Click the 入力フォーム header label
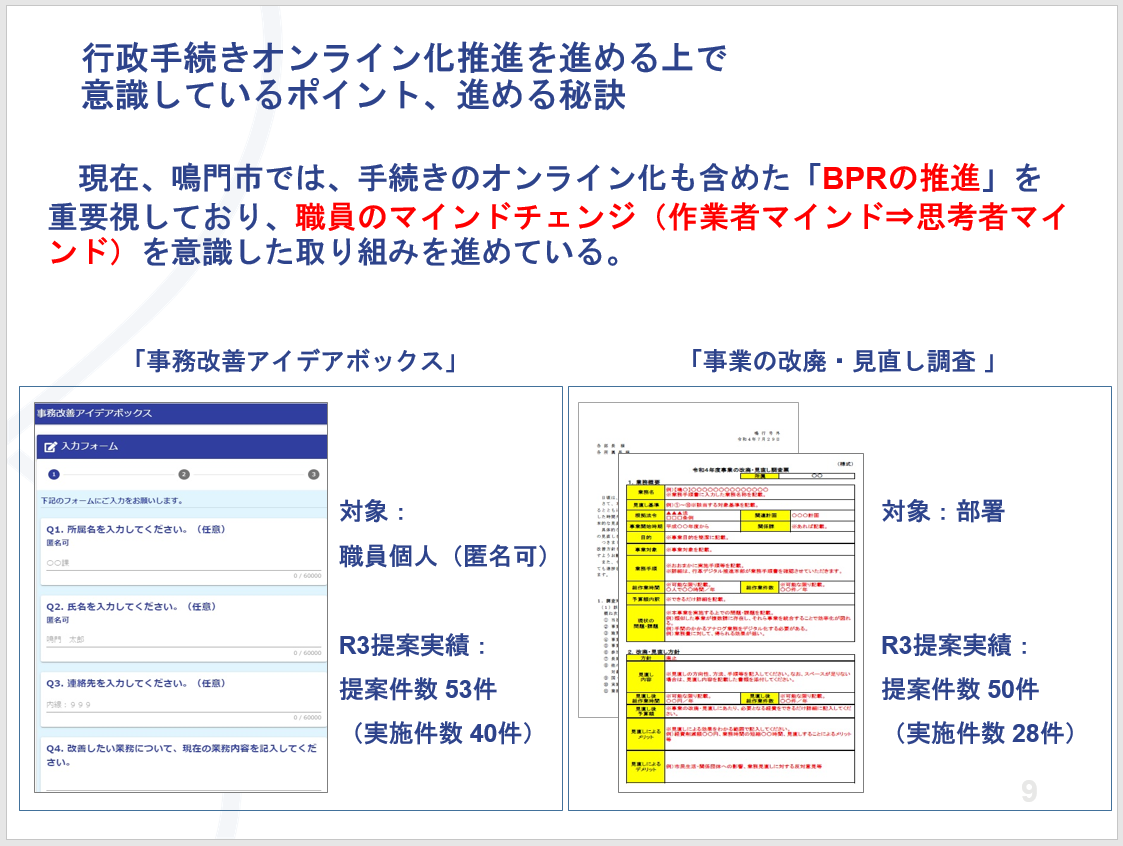The image size is (1123, 846). (90, 446)
